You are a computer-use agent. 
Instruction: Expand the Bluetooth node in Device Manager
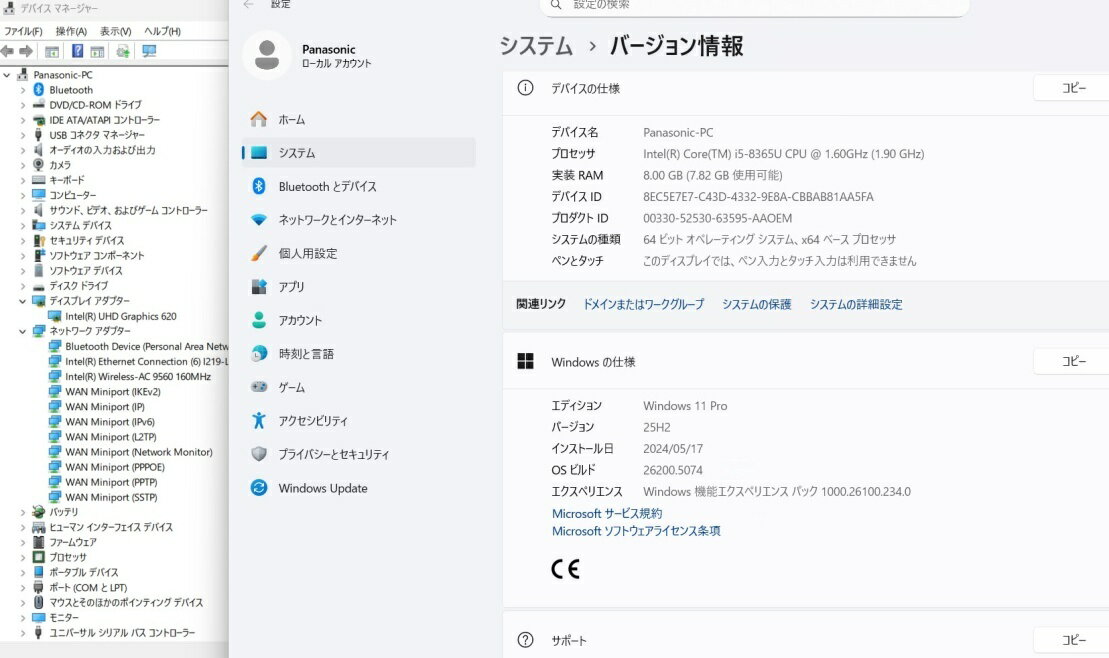(x=23, y=90)
